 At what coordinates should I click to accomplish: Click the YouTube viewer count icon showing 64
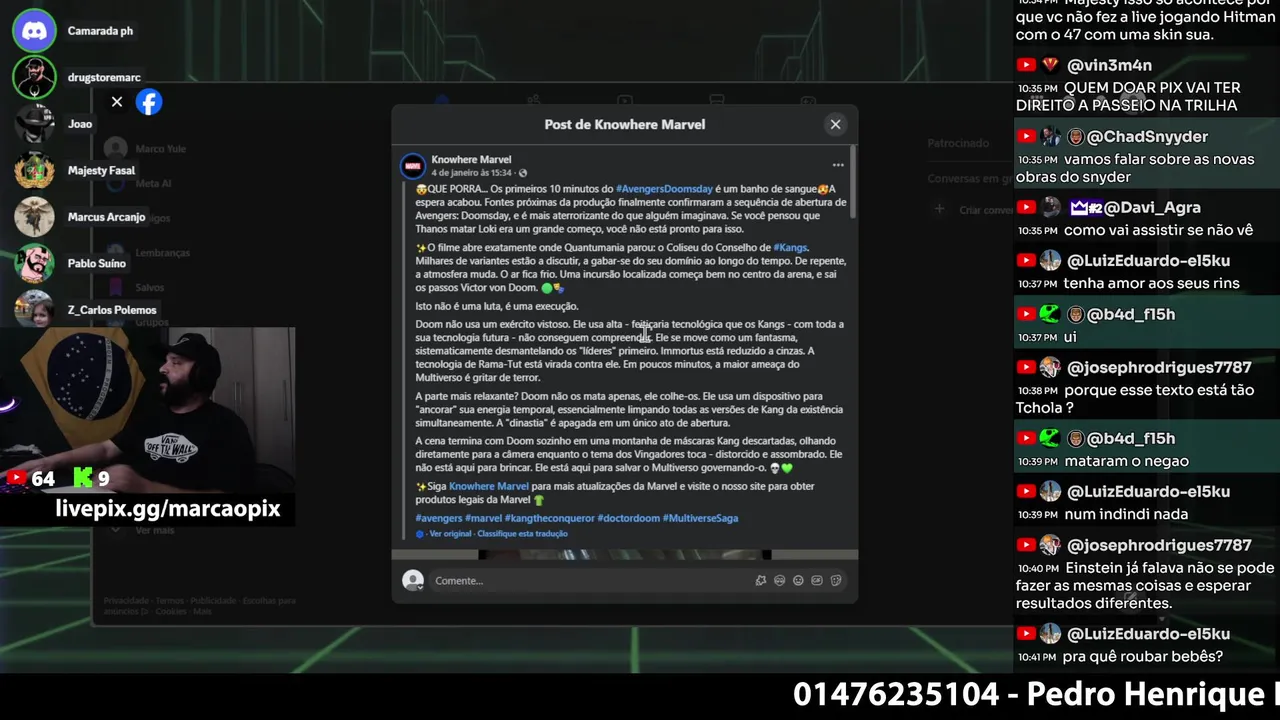(x=16, y=478)
